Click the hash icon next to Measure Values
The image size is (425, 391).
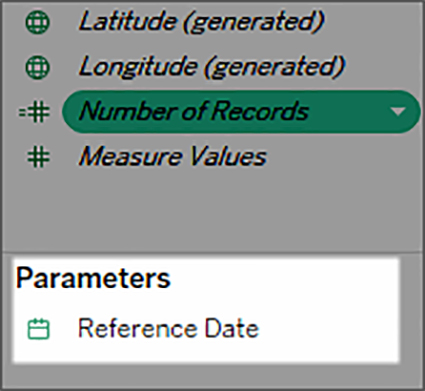coord(38,157)
